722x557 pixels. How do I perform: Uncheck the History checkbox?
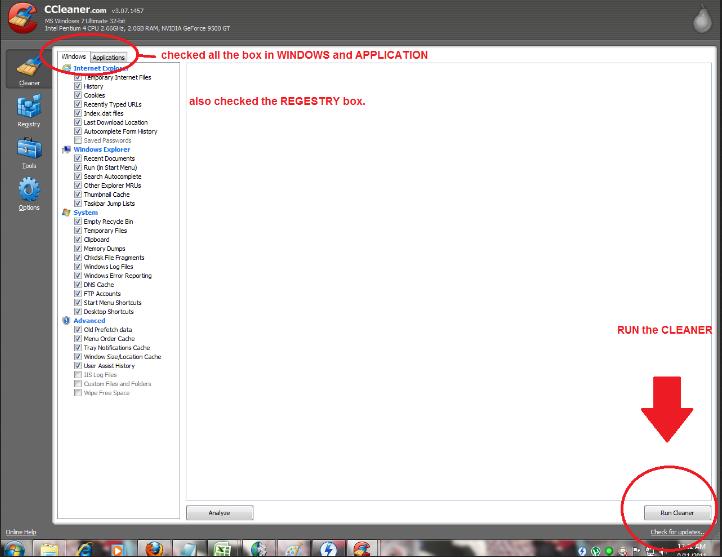point(78,86)
